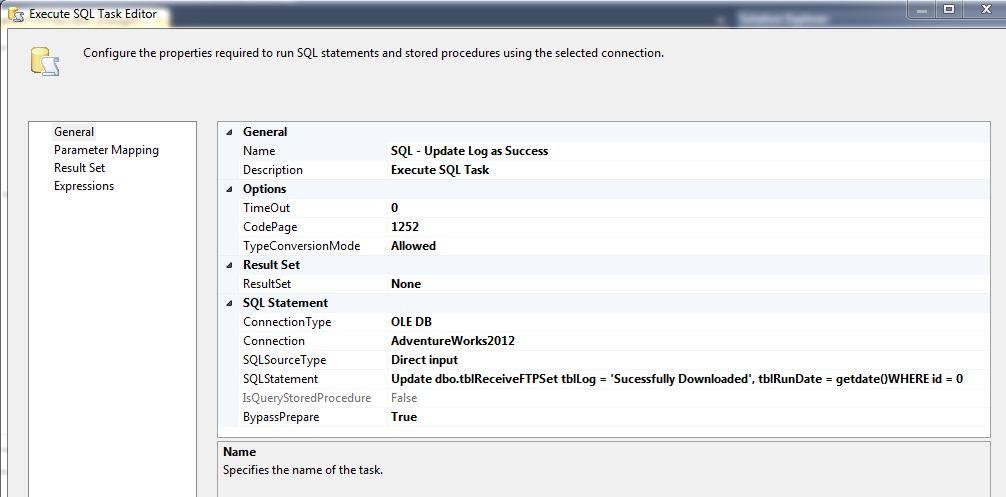Screen dimensions: 1006x497
Task: Switch to the Parameter Mapping page
Action: click(106, 150)
